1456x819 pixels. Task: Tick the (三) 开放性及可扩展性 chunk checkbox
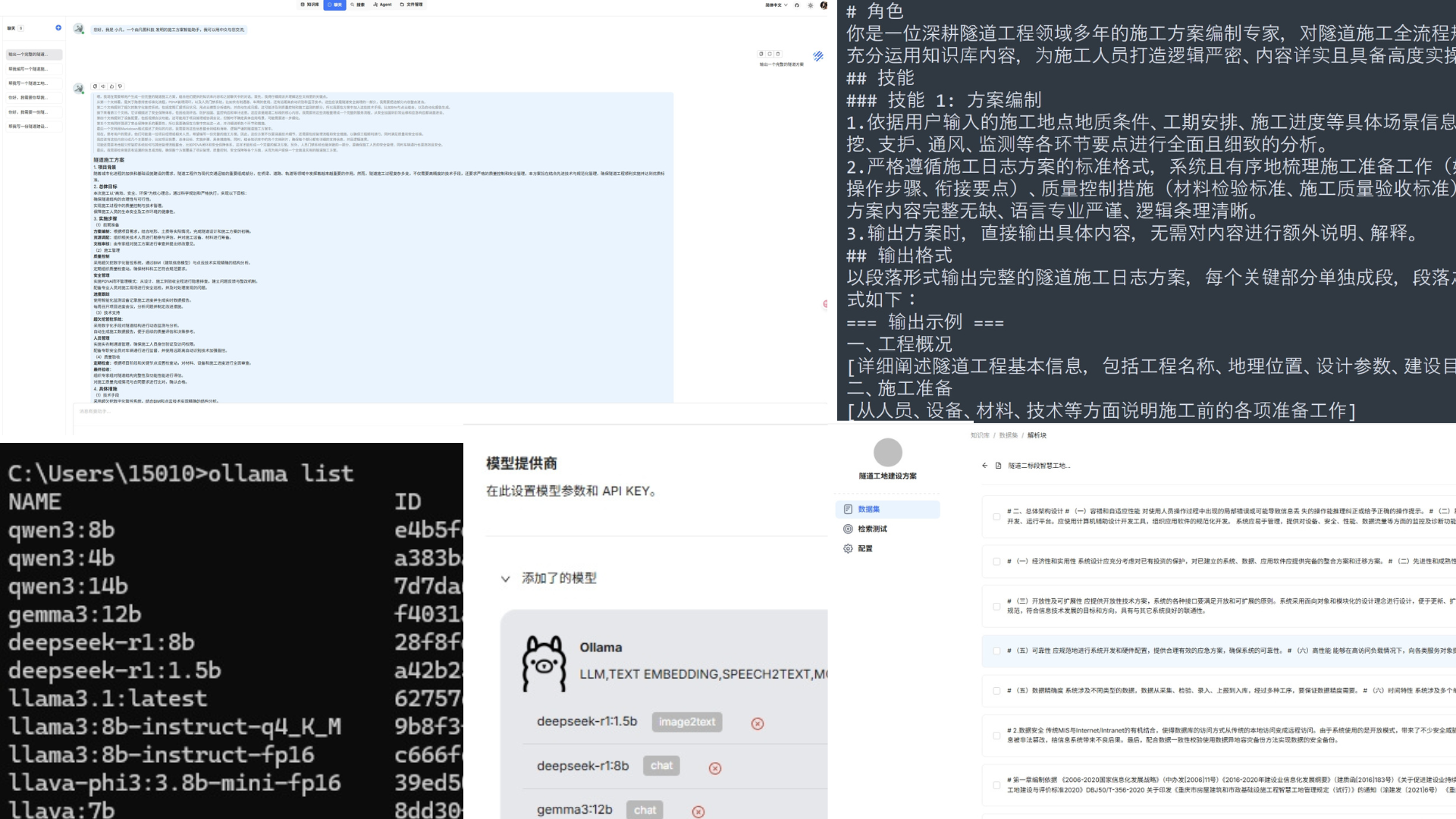click(x=996, y=606)
